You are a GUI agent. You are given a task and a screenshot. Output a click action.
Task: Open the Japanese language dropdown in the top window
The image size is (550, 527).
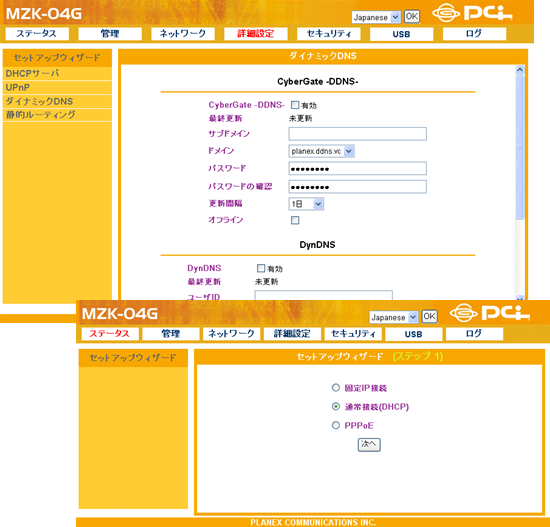click(x=376, y=17)
